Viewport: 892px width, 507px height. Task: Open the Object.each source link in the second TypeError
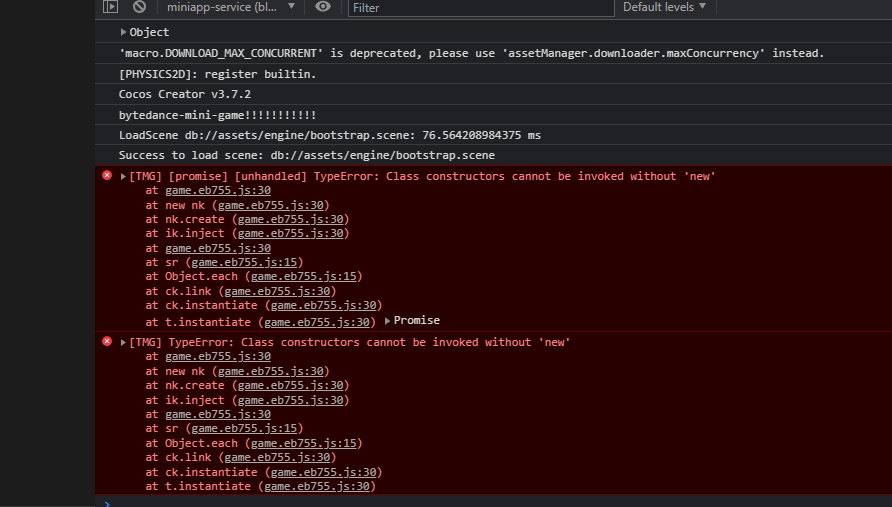(304, 443)
